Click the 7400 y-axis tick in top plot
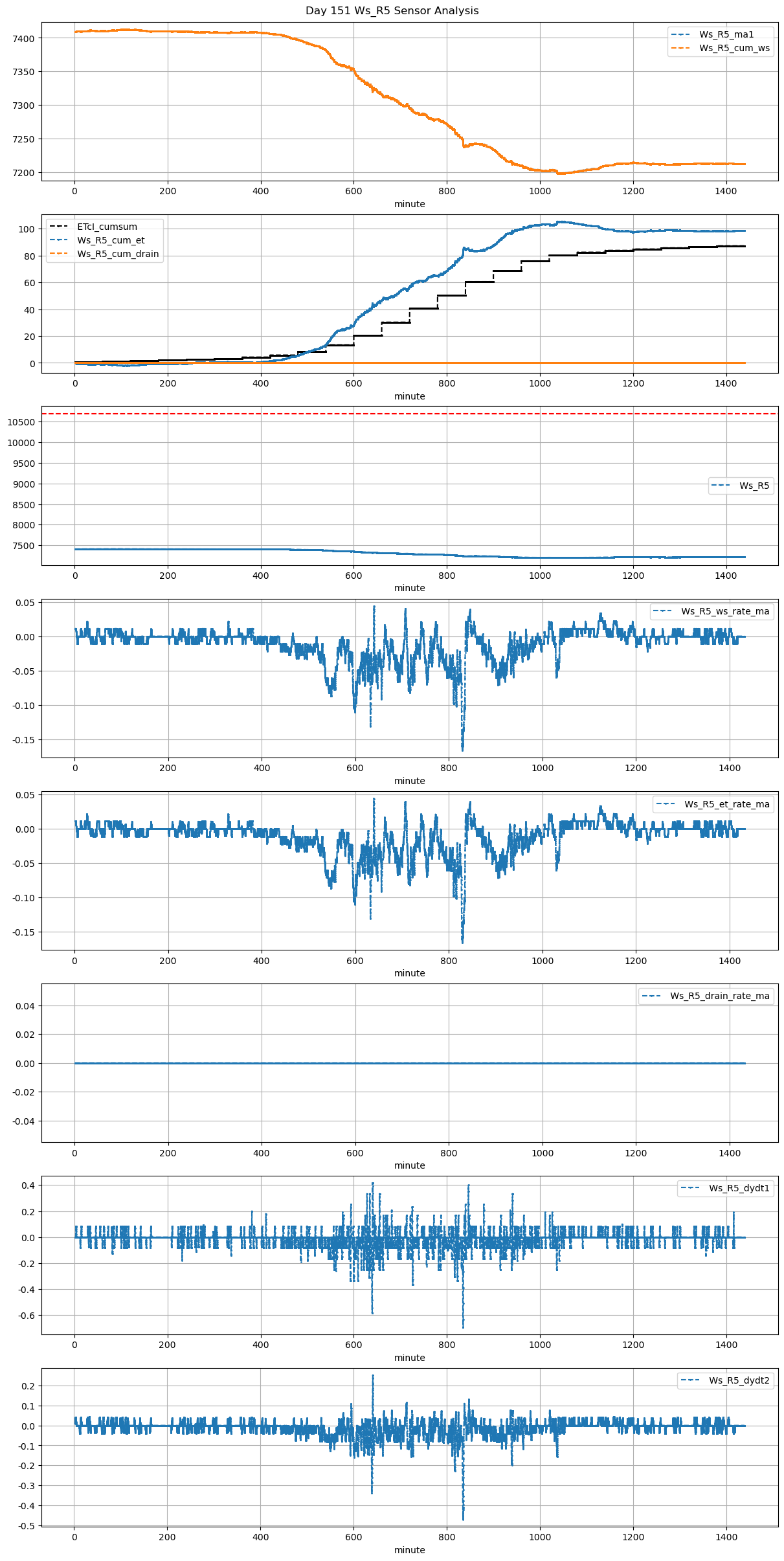This screenshot has height=1561, width=784. click(23, 39)
